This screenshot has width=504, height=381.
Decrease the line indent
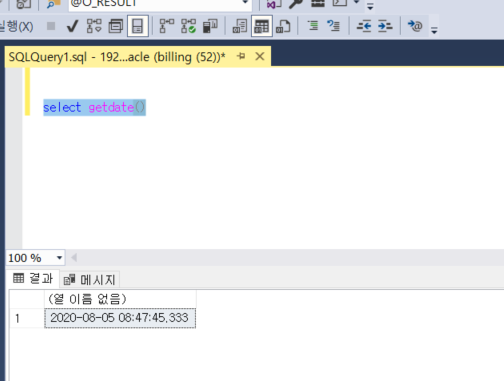(364, 26)
